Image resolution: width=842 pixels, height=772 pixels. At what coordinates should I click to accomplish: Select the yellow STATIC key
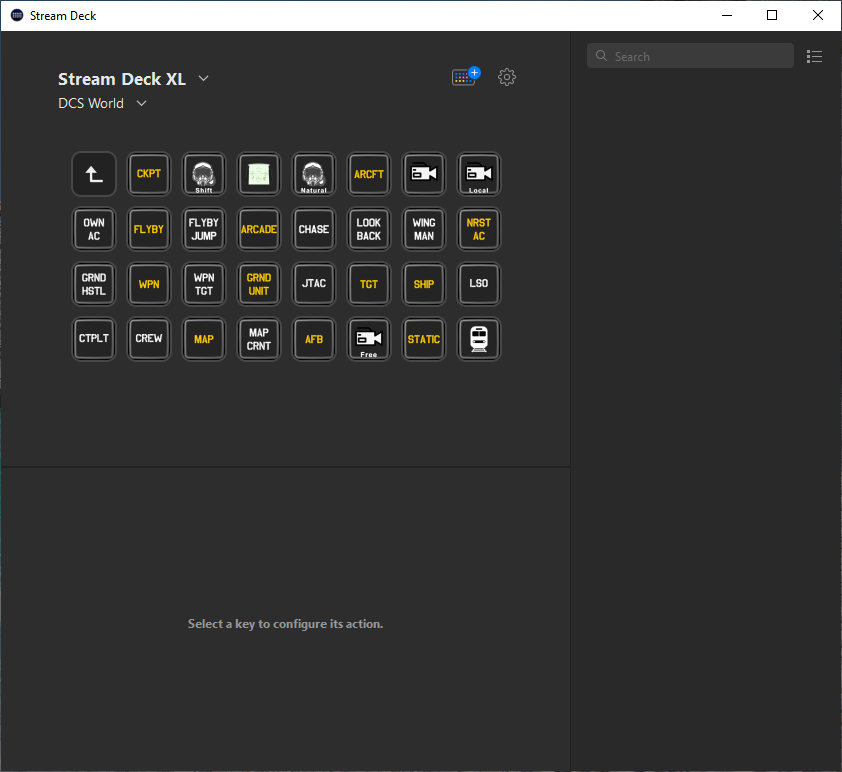[424, 339]
